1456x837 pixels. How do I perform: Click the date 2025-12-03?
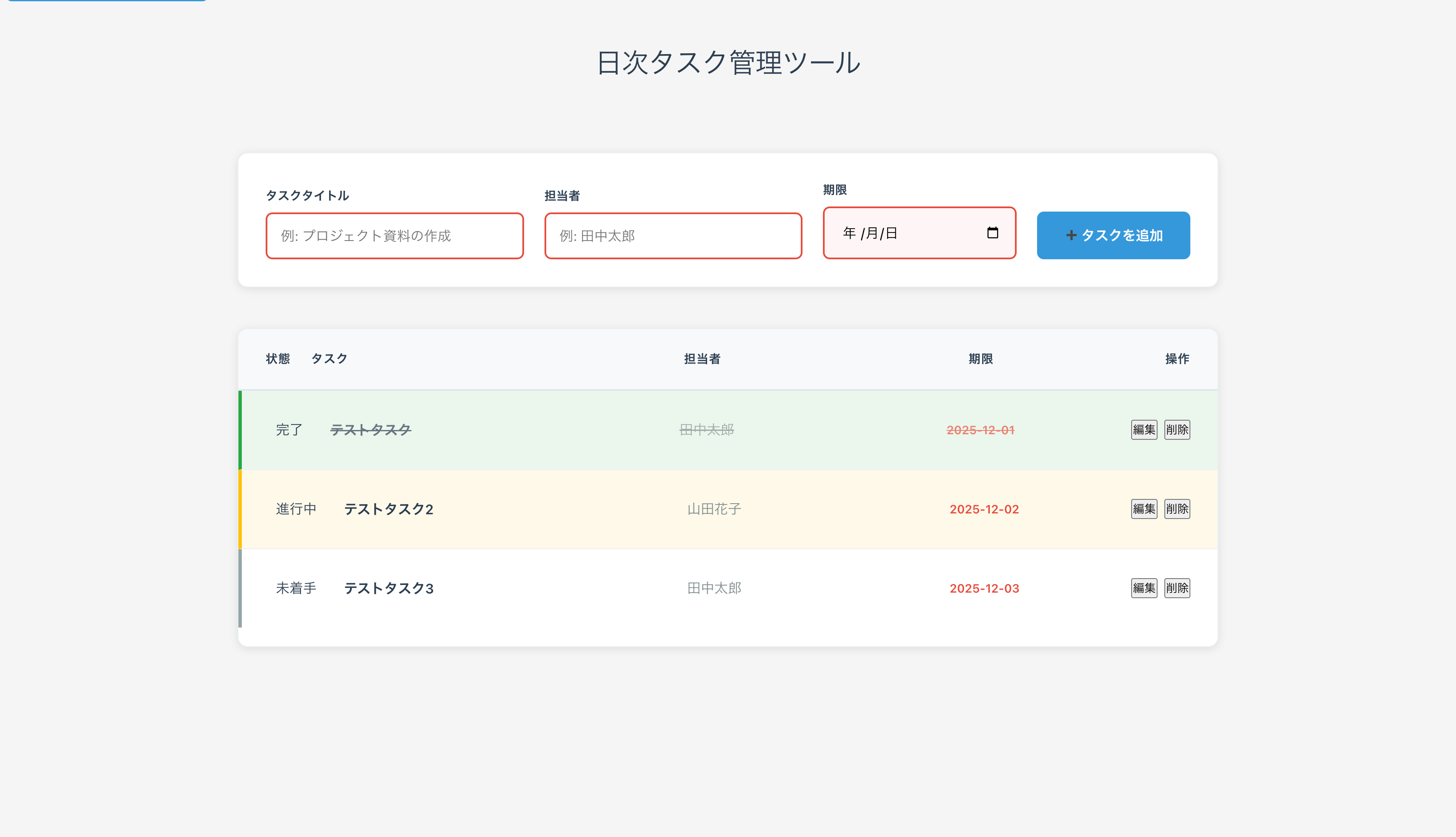click(x=984, y=588)
